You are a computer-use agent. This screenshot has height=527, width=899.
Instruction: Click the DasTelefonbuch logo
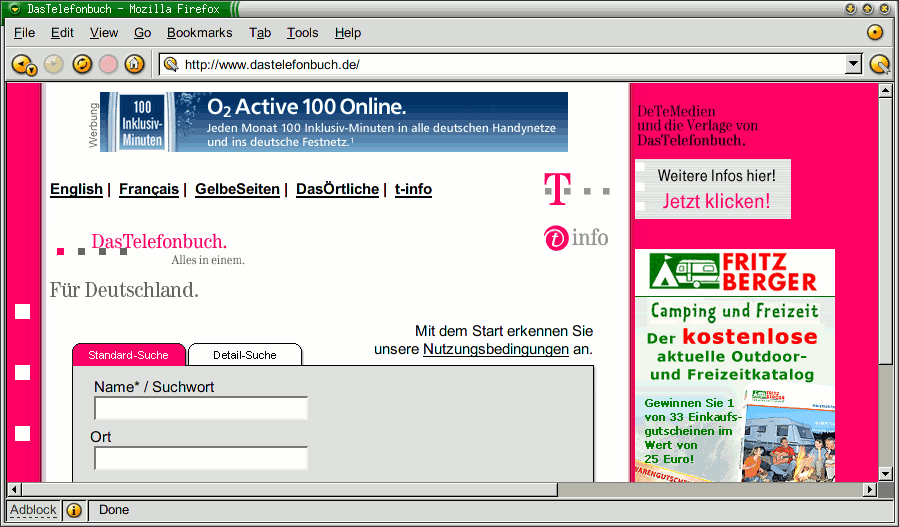click(x=151, y=248)
